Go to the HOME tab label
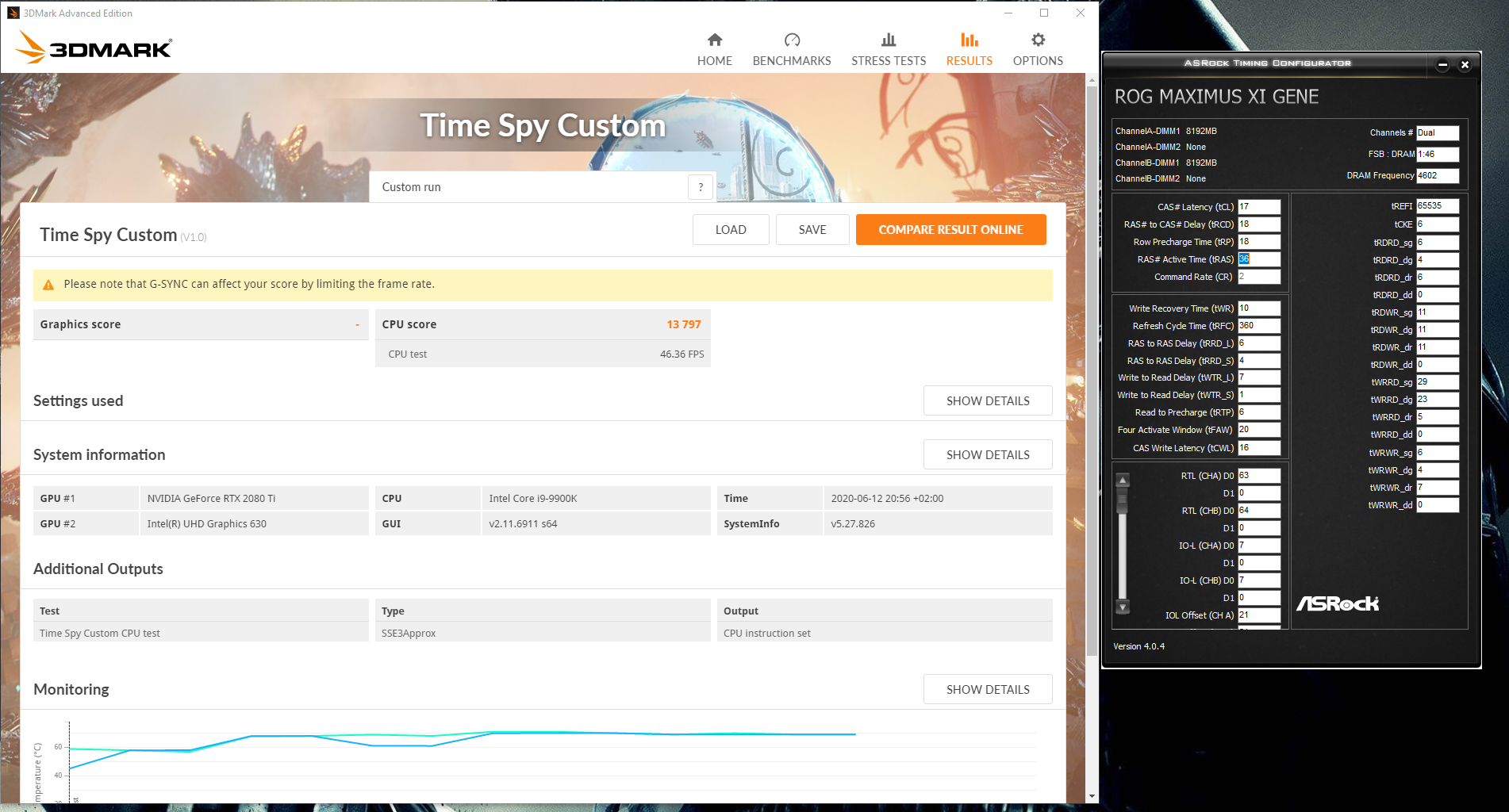Screen dimensions: 1509x812 click(x=715, y=61)
